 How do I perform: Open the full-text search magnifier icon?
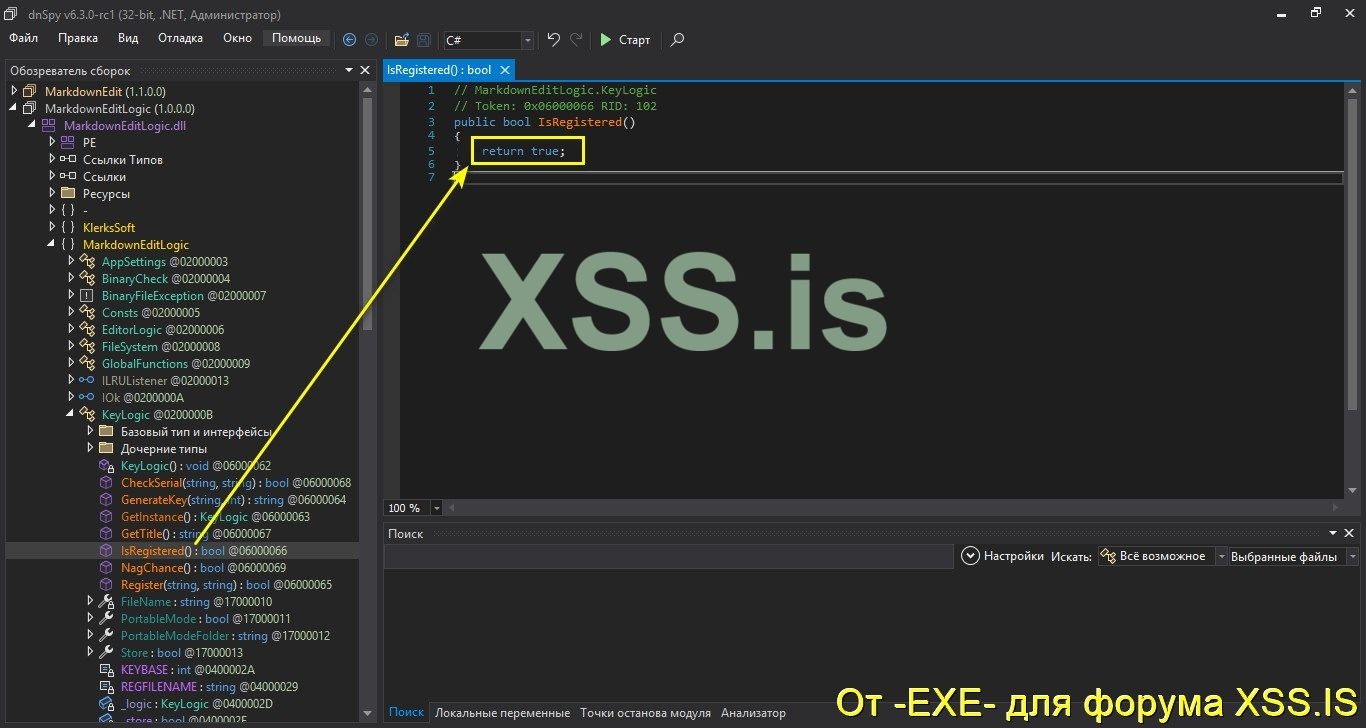[677, 41]
